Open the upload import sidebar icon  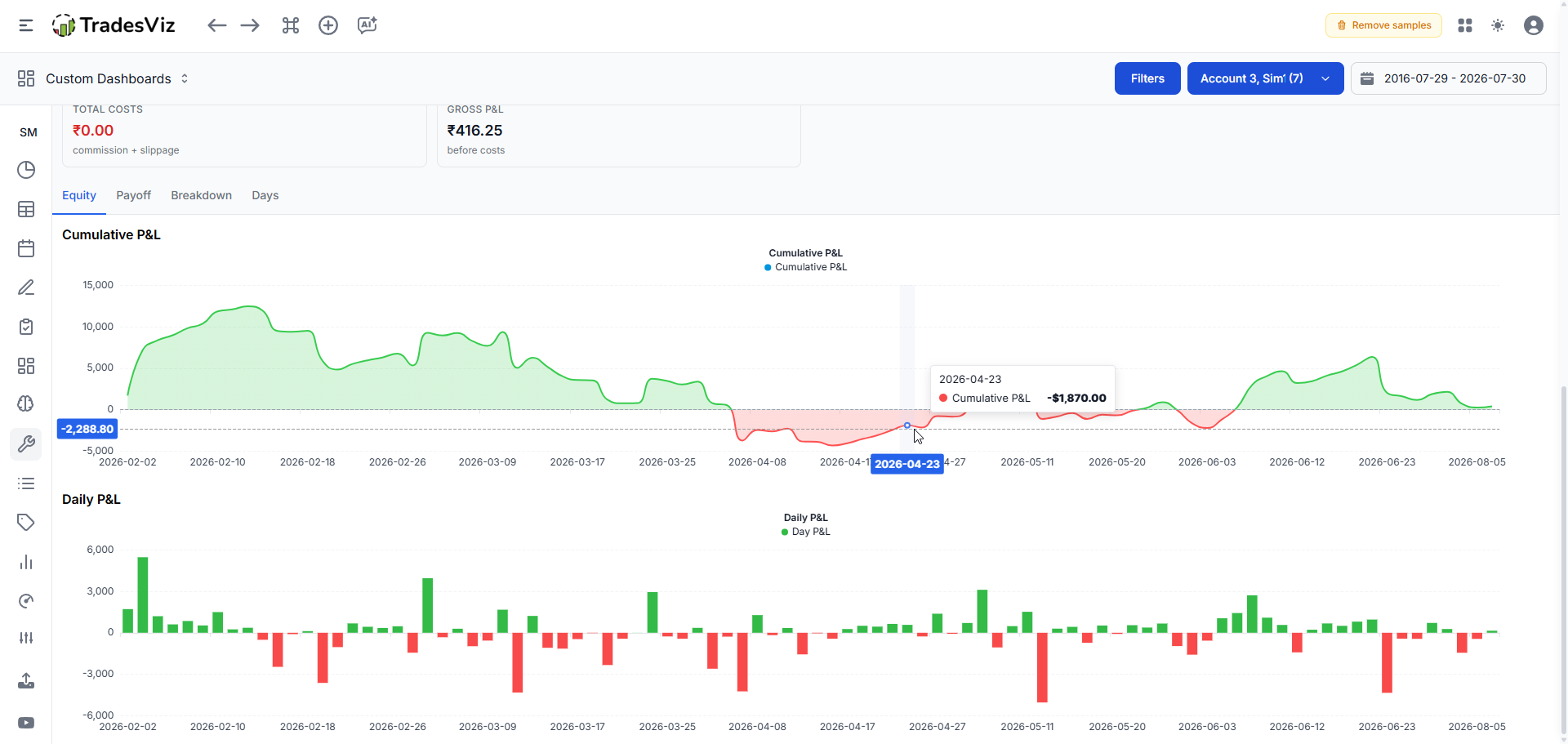pos(26,680)
